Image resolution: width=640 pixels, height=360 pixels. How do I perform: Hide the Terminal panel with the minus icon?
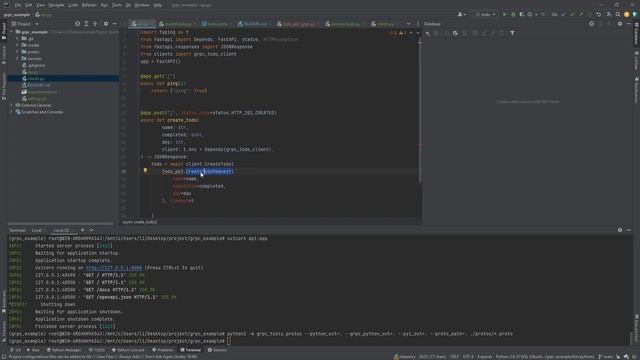click(629, 230)
